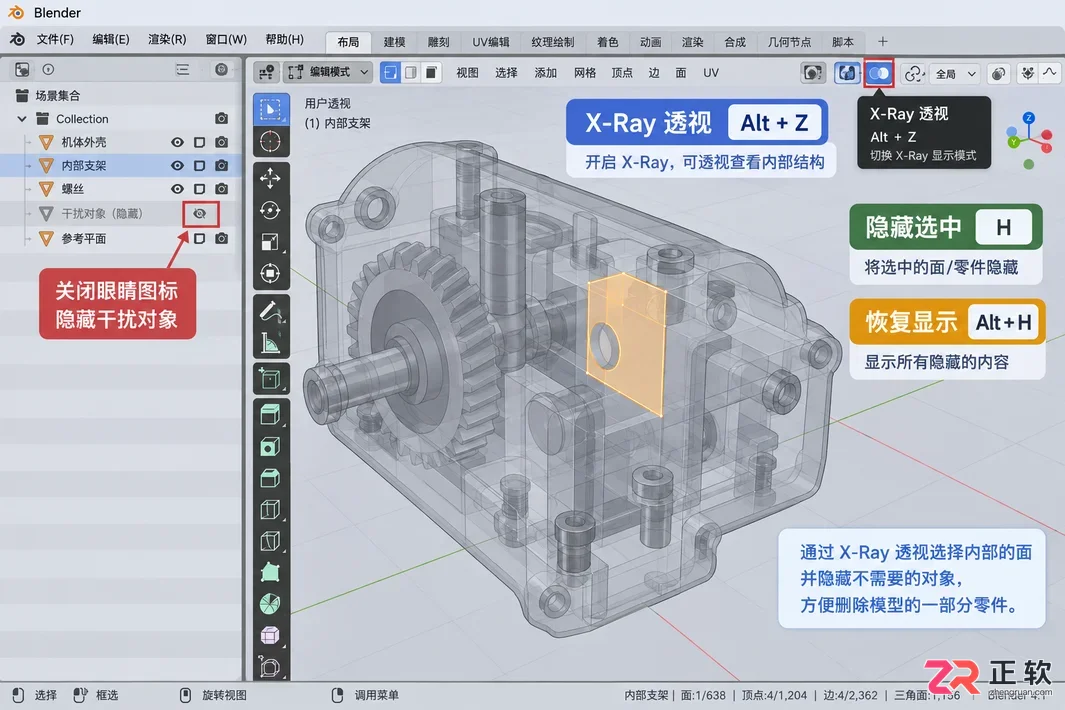Toggle render camera icon for 螺丝
Screen dimensions: 1065x710
[221, 189]
